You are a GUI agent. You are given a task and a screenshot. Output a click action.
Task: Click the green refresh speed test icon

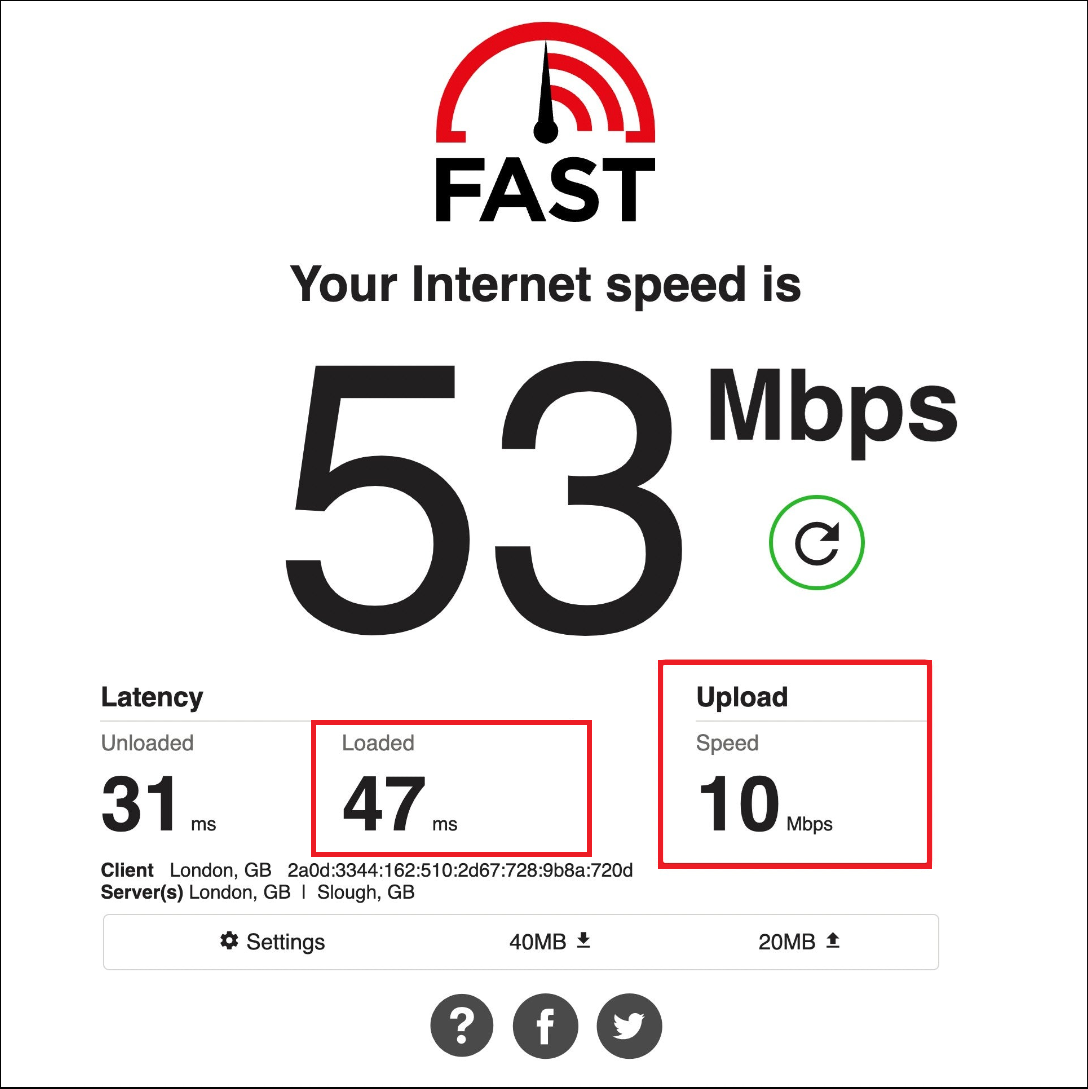[x=817, y=542]
